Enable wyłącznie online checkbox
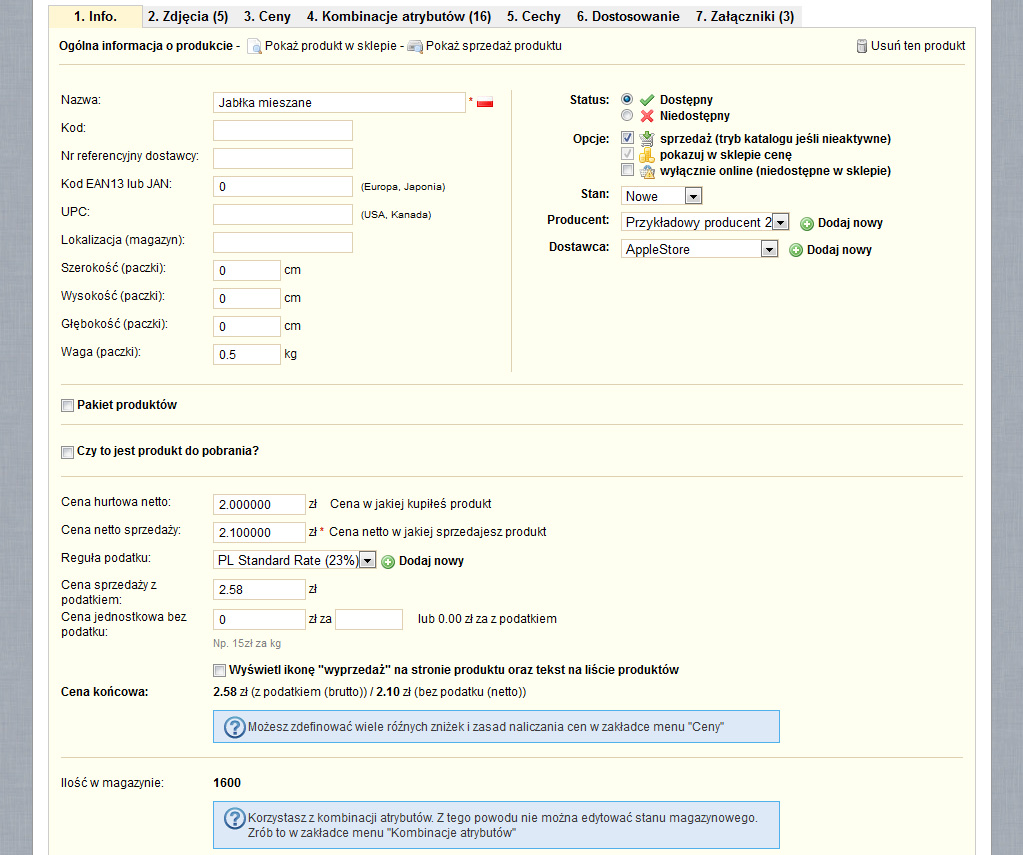 pyautogui.click(x=627, y=170)
